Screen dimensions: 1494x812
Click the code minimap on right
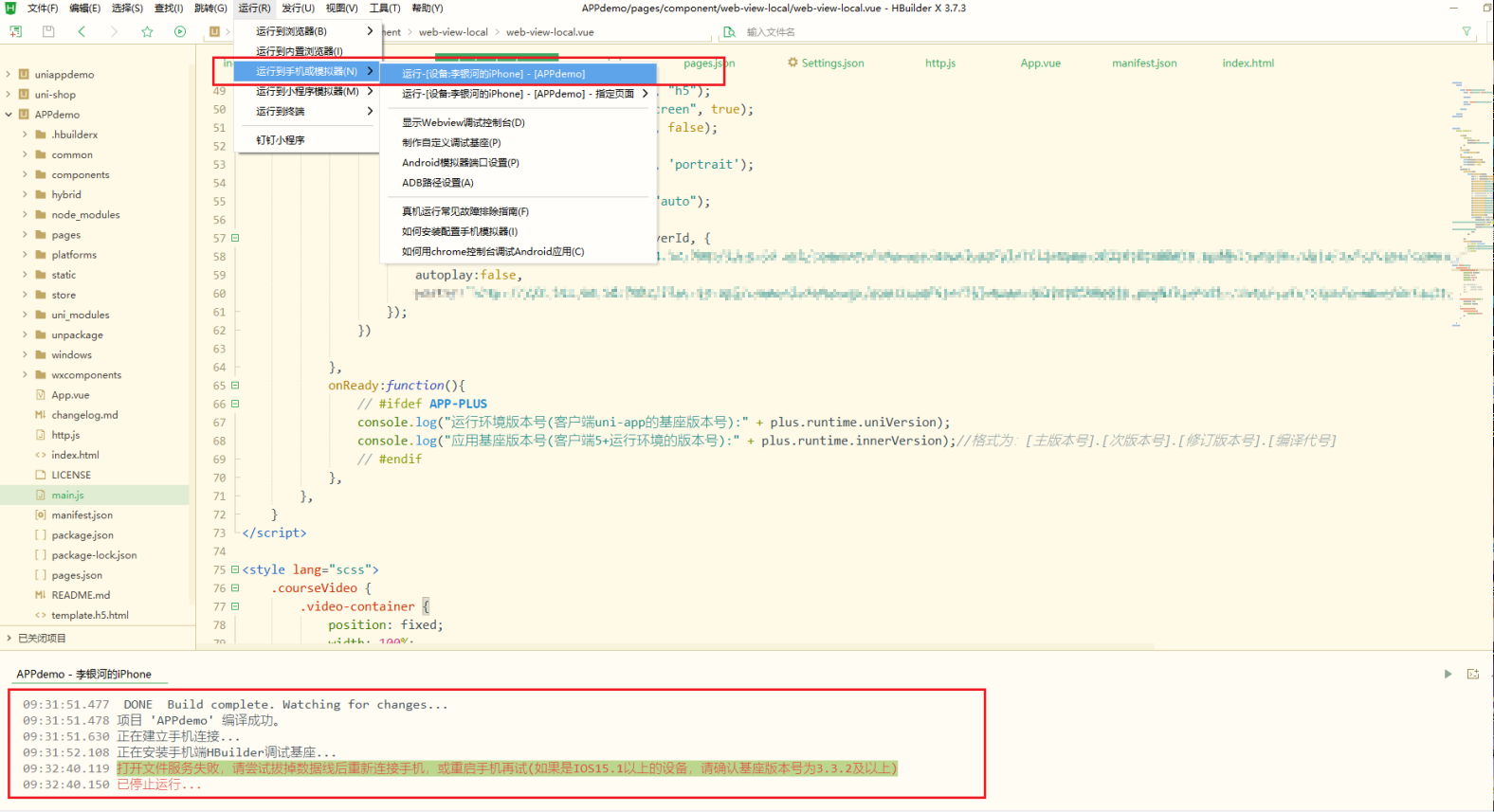1471,204
